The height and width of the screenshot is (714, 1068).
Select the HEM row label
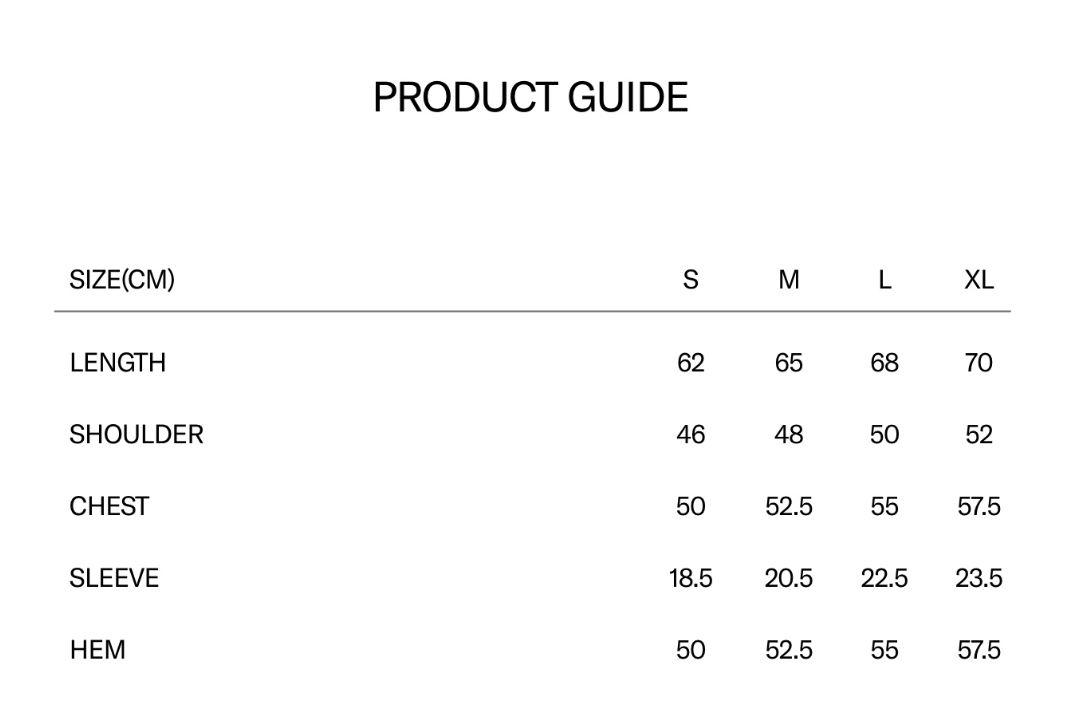[x=97, y=649]
